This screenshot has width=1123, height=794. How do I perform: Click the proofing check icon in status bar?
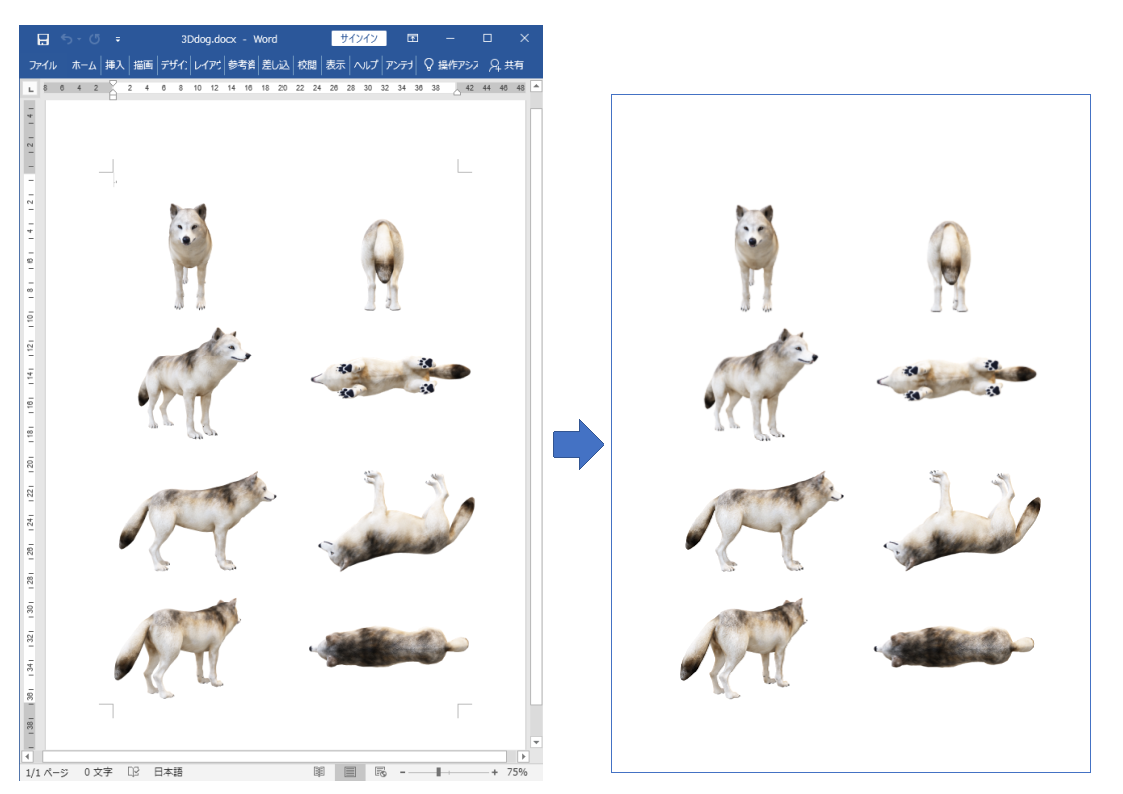point(135,772)
